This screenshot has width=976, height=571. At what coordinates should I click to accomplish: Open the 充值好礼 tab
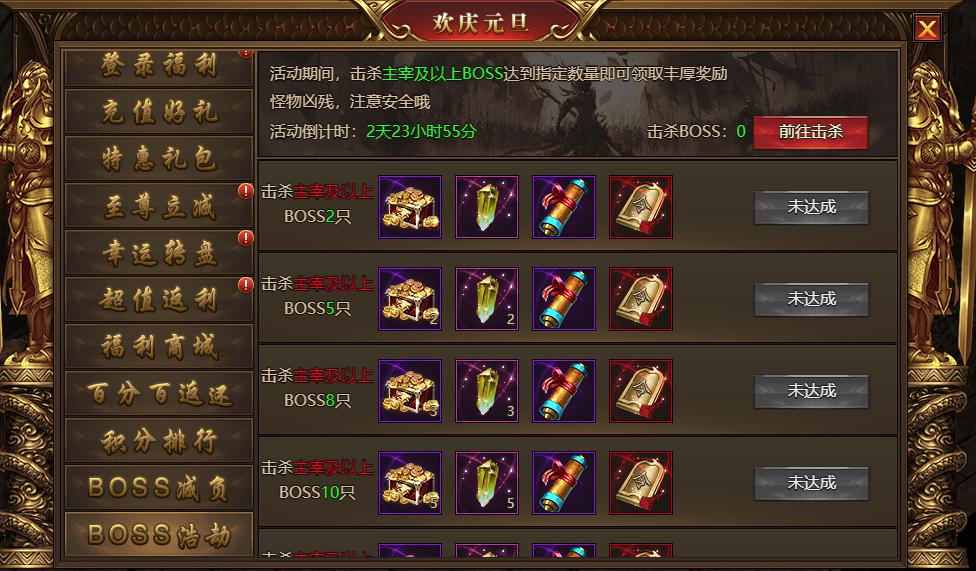[x=159, y=112]
